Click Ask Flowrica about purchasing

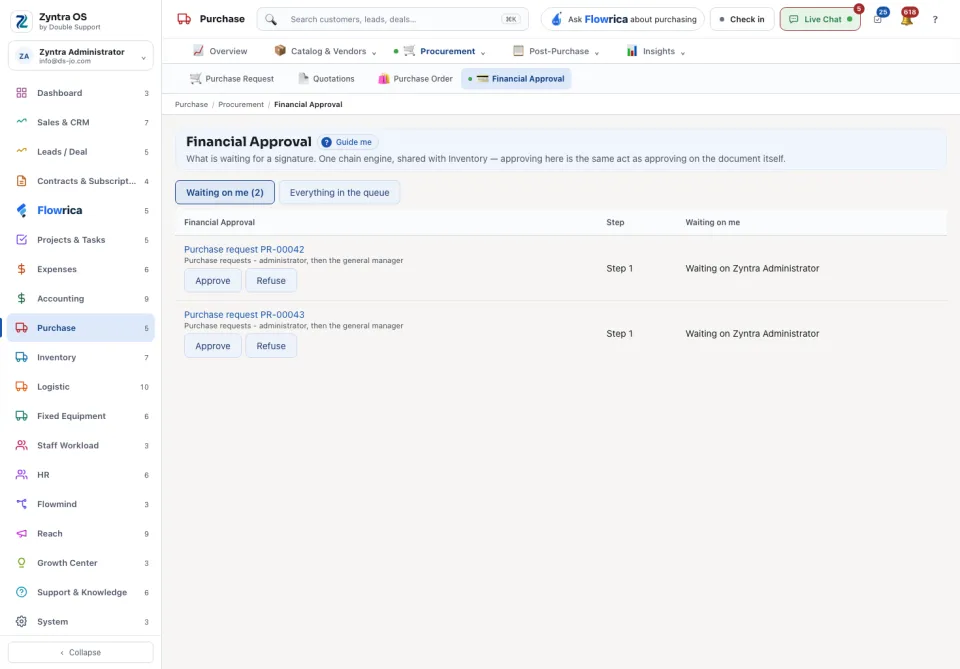tap(623, 20)
